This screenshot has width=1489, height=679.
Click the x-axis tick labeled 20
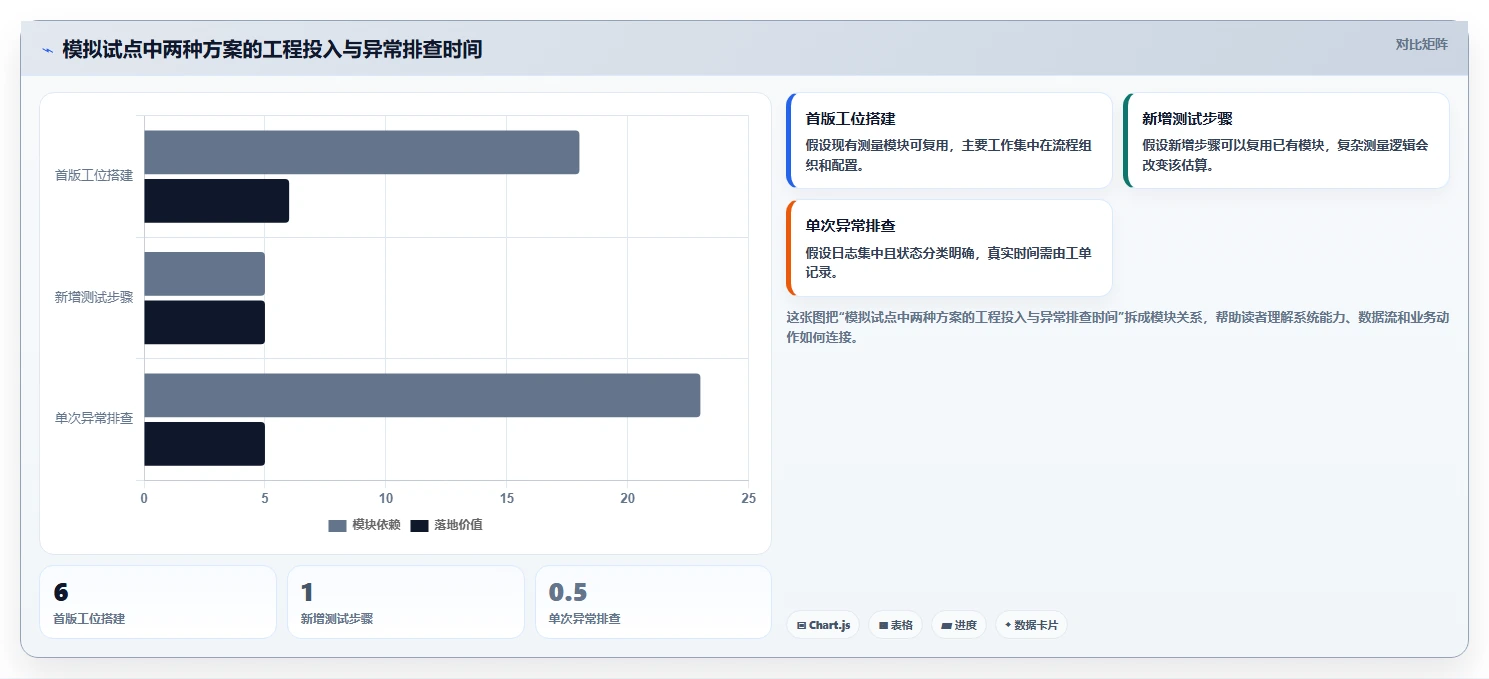pyautogui.click(x=627, y=498)
